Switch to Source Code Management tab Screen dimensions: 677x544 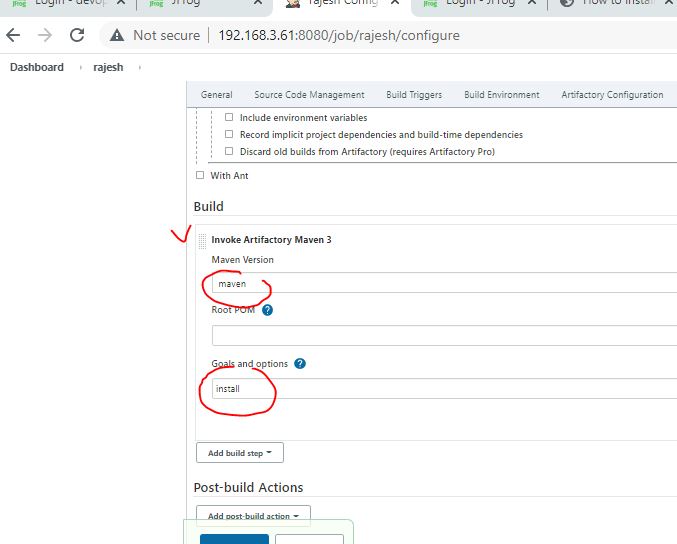coord(309,95)
